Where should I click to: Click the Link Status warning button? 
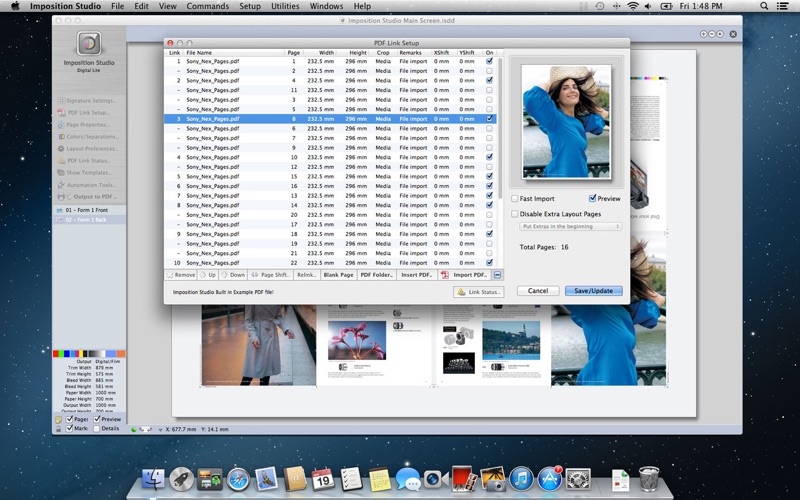pos(477,291)
